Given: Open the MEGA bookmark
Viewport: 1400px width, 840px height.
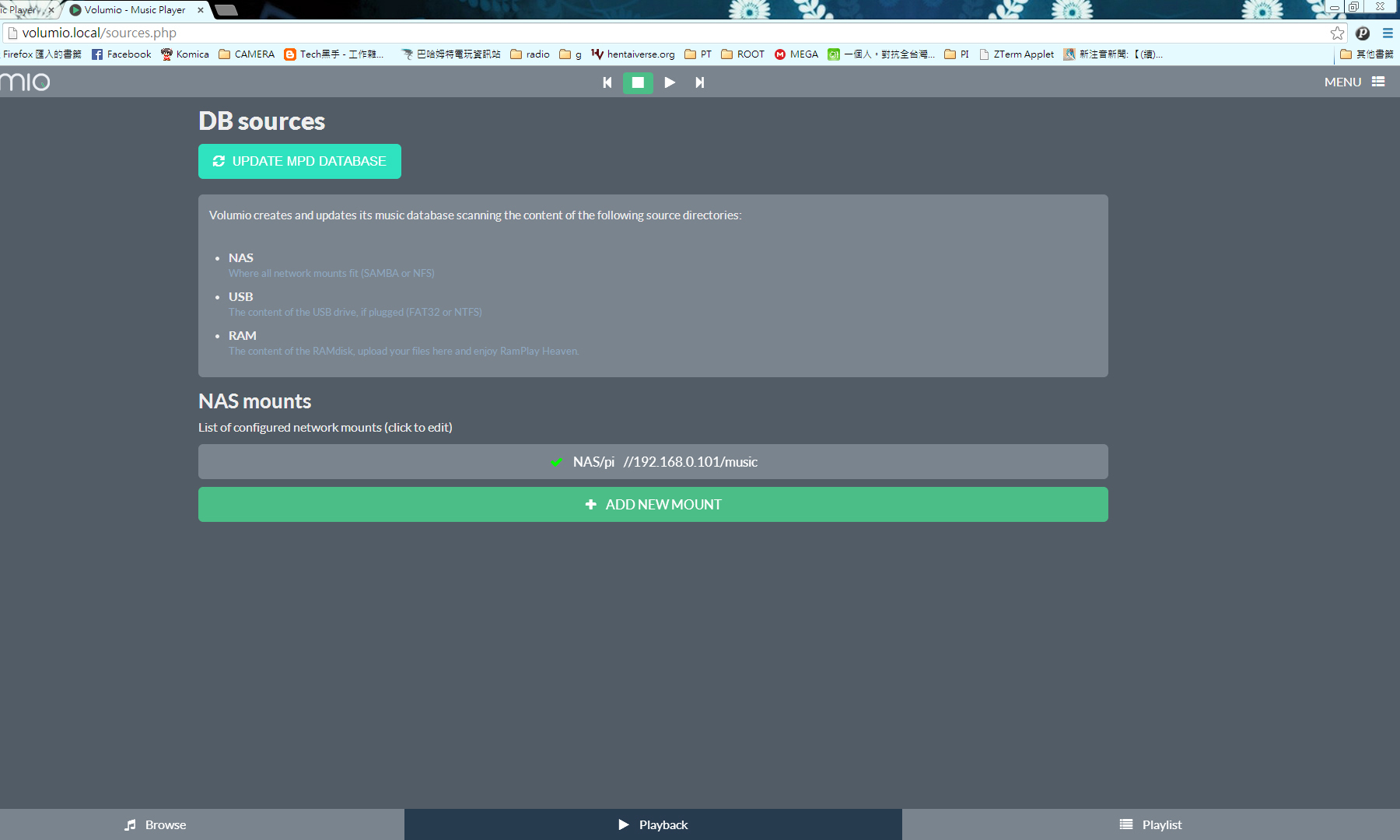Looking at the screenshot, I should point(796,54).
